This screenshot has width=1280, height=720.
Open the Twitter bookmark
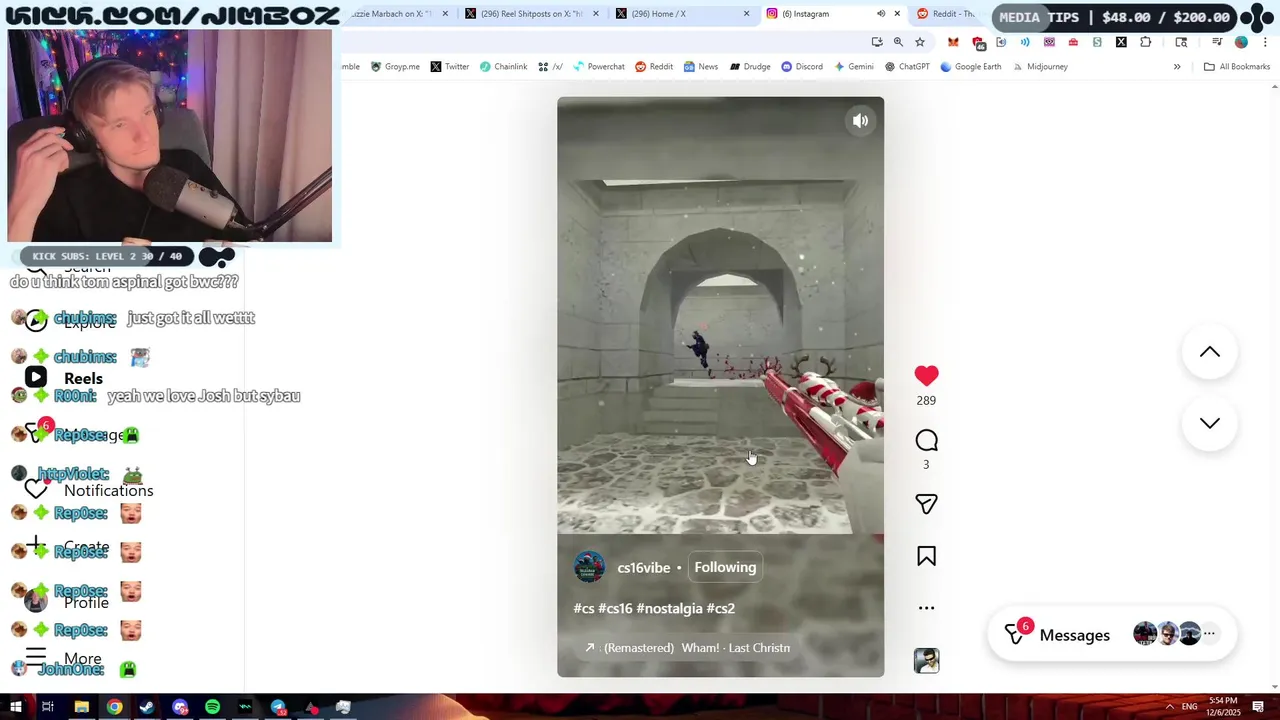(x=450, y=67)
